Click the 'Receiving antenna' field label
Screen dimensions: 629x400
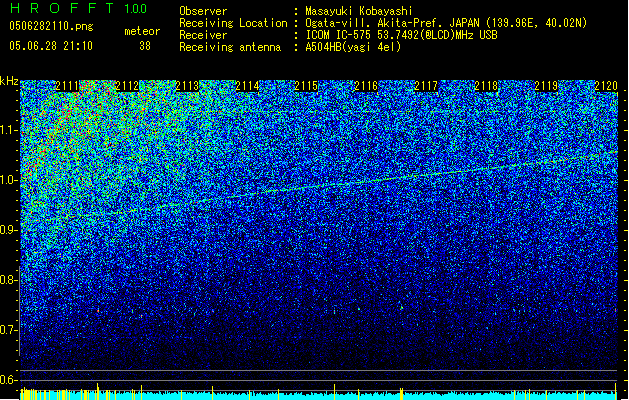(230, 47)
